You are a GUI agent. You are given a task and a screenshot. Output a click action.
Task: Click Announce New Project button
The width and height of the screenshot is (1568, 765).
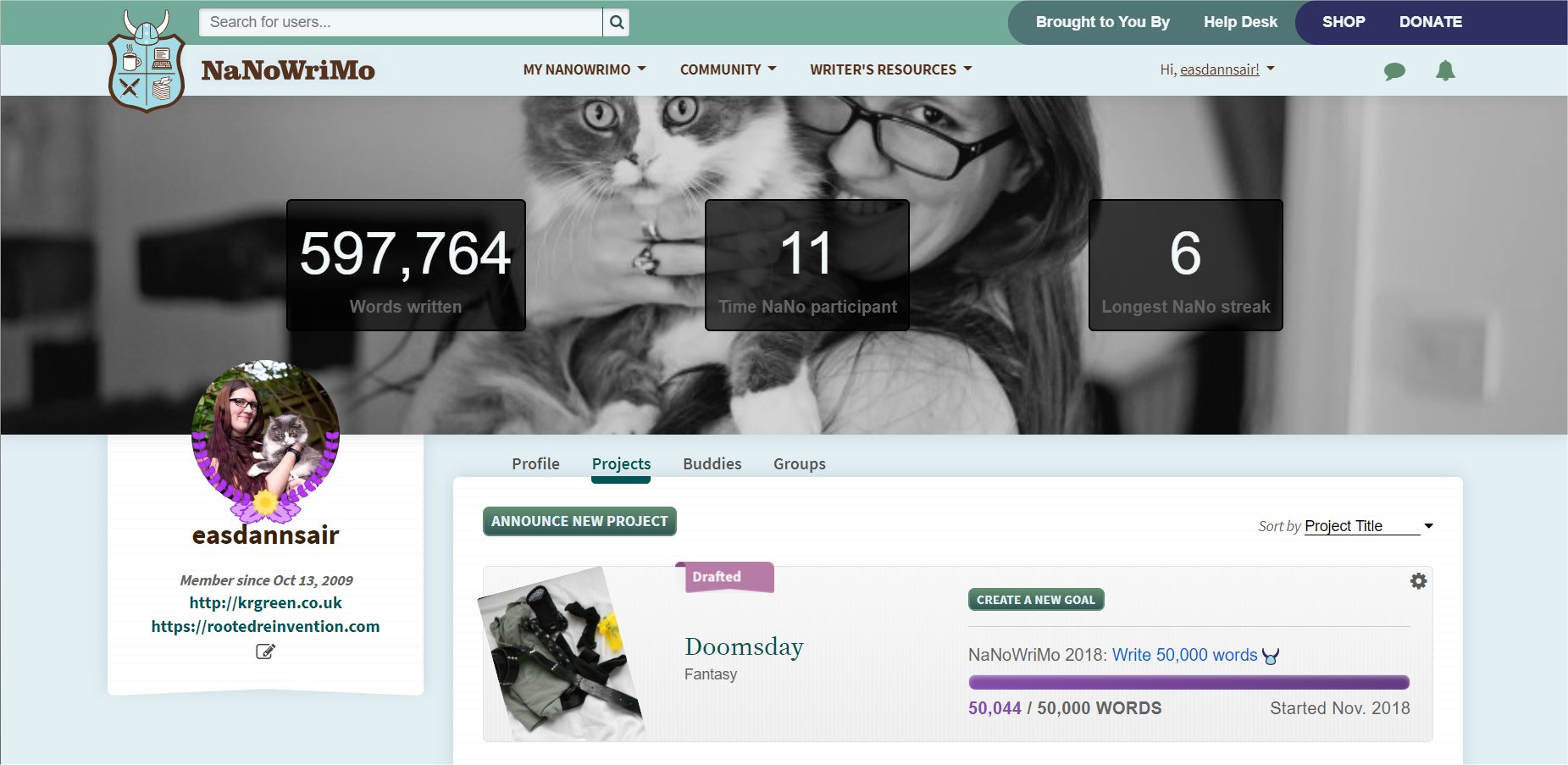pos(579,521)
